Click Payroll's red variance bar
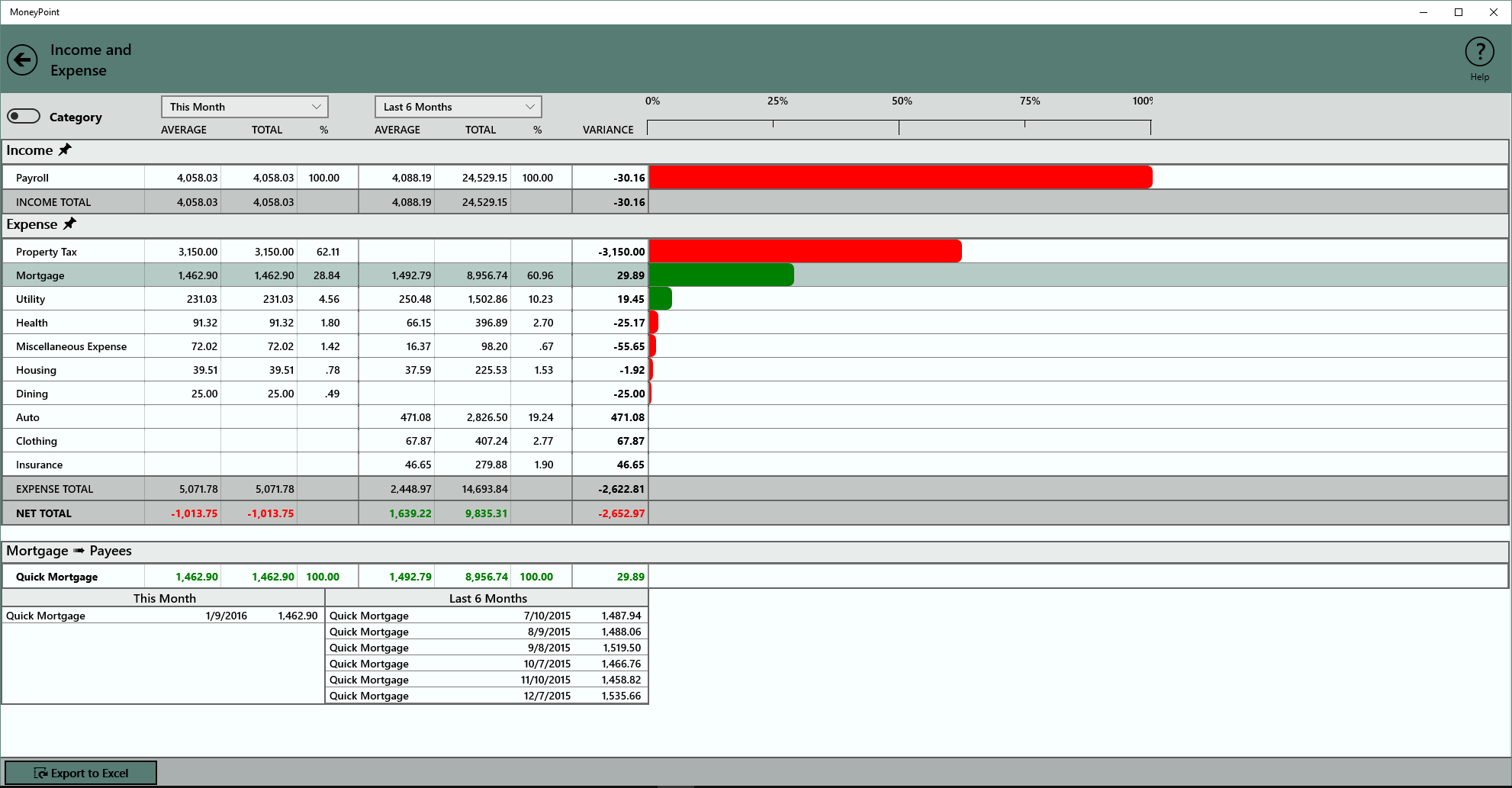This screenshot has width=1512, height=788. [900, 177]
